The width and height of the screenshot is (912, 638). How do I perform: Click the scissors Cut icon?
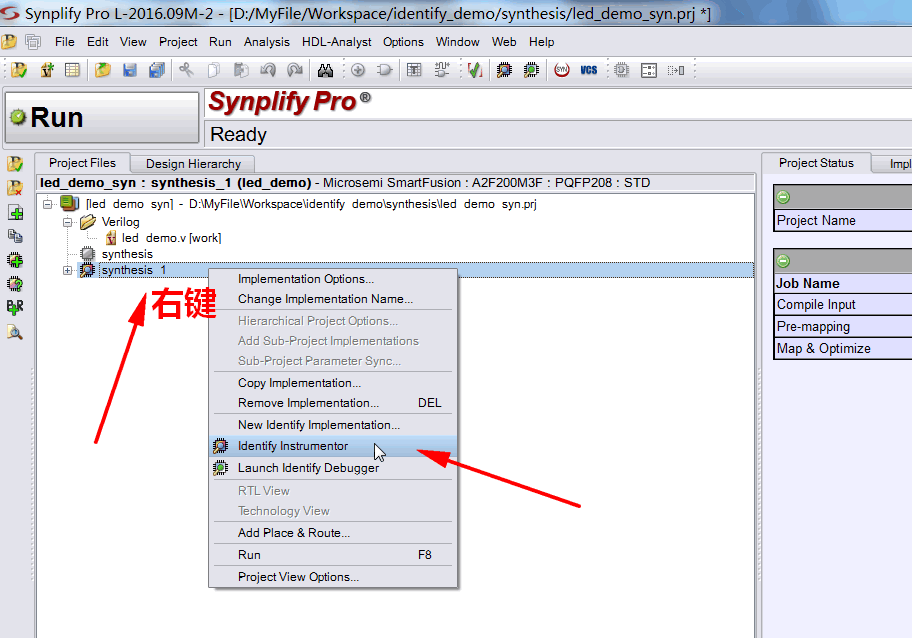point(186,70)
